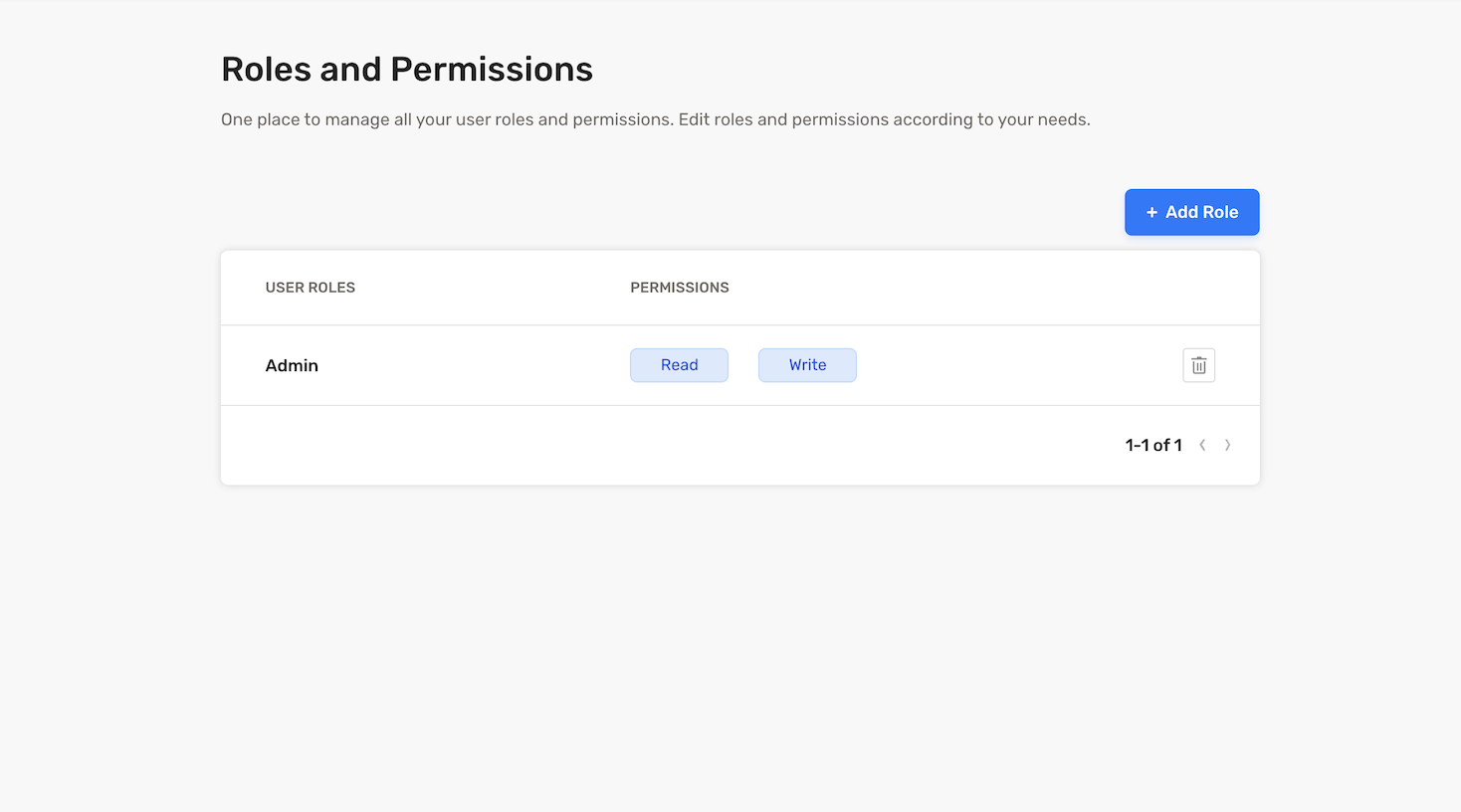The width and height of the screenshot is (1461, 812).
Task: Click the Admin role name
Action: tap(292, 365)
